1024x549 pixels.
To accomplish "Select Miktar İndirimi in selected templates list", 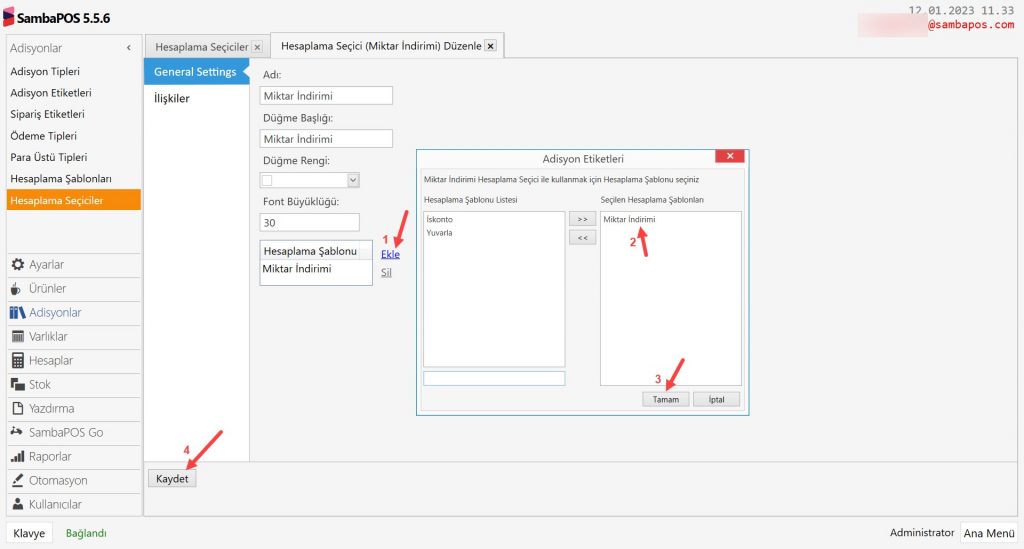I will [x=629, y=219].
